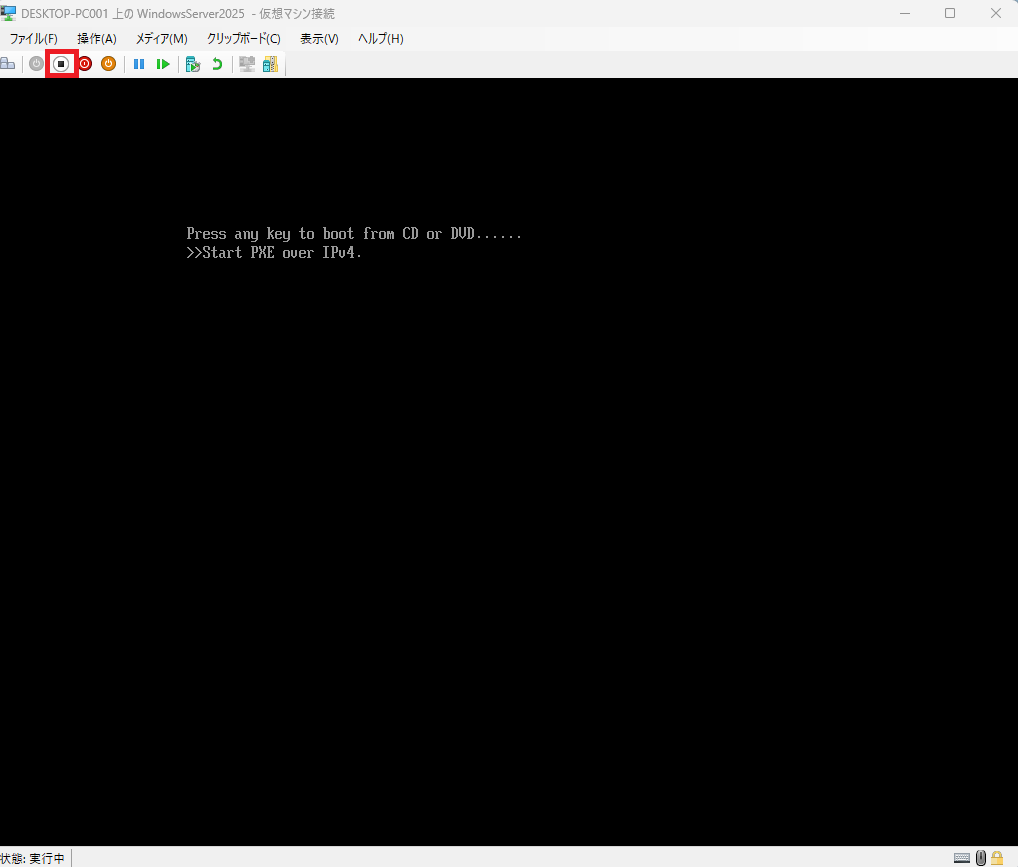Screen dimensions: 1018x867
Task: Open the ファイル(F) menu
Action: coord(34,39)
